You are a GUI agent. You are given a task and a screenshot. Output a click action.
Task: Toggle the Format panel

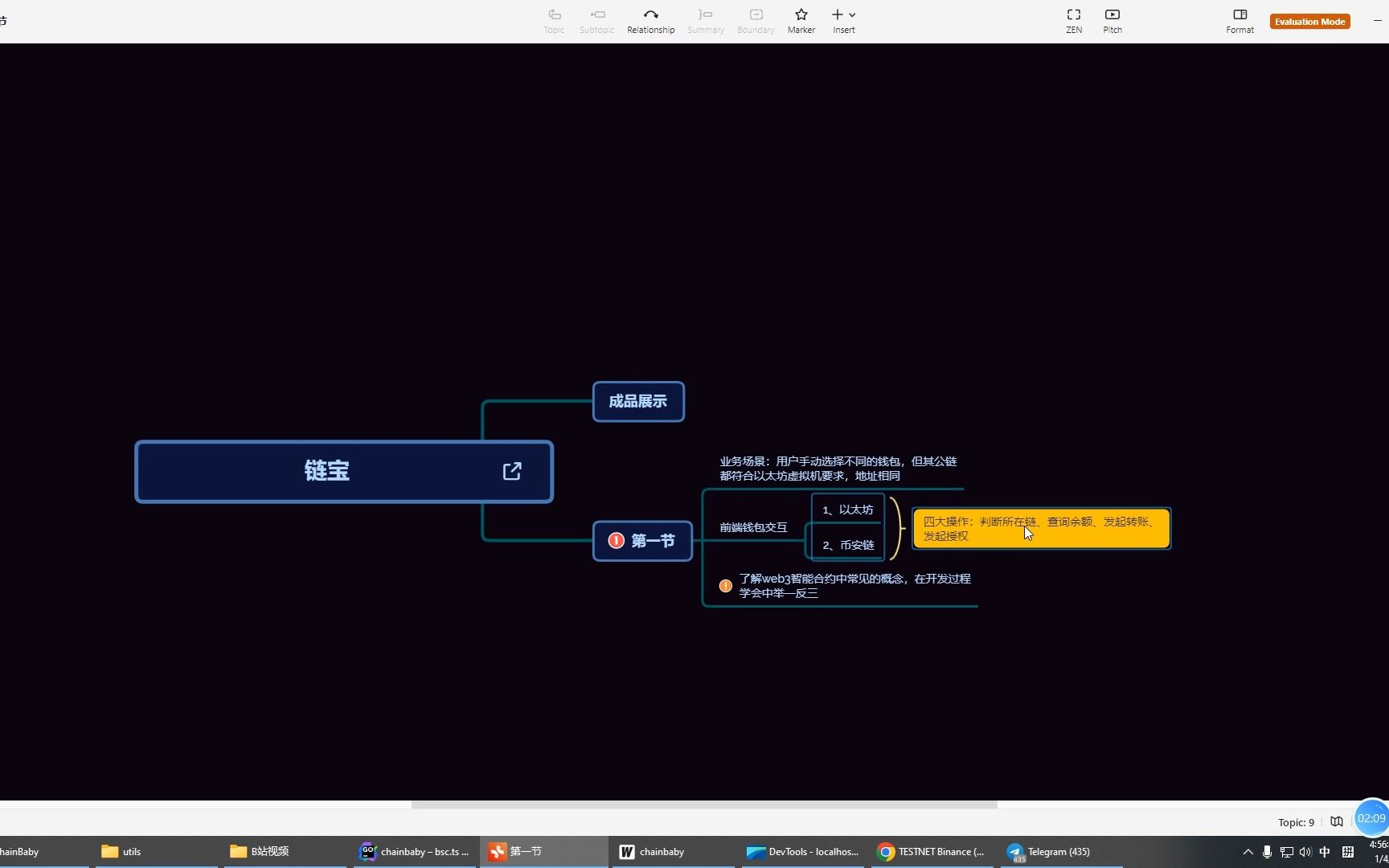(1239, 21)
